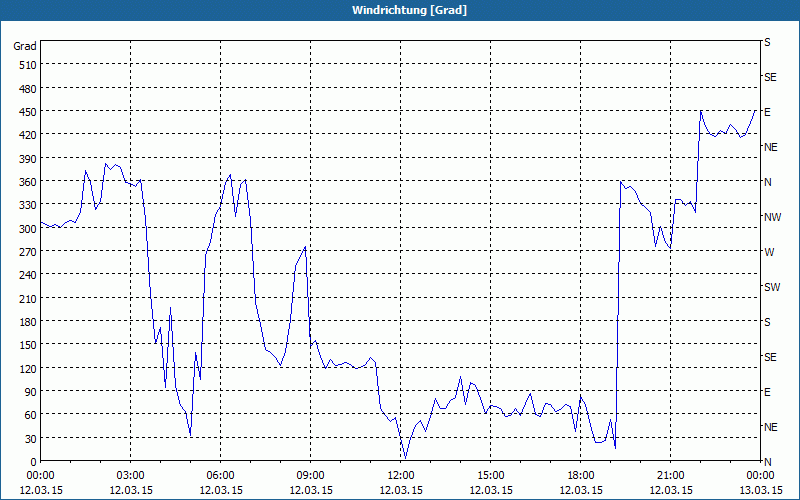
Task: Select the 12.03.15 date under 21:00
Action: pos(671,490)
